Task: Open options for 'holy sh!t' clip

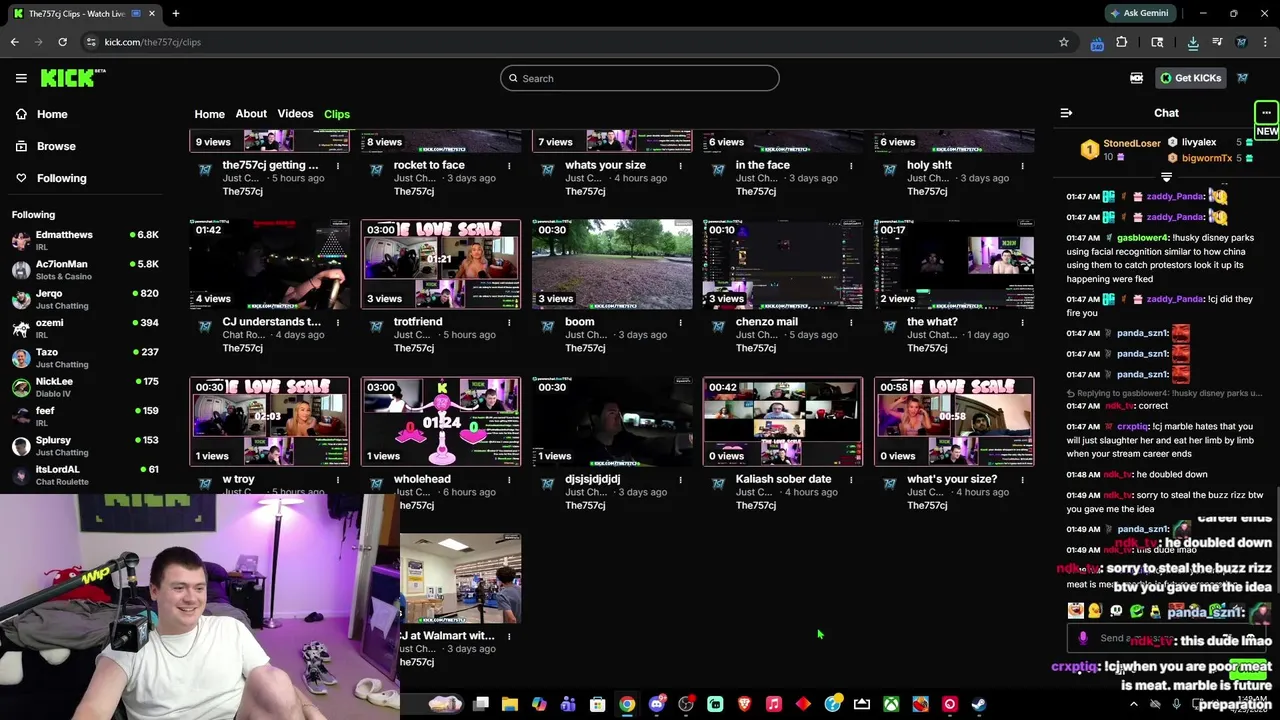Action: coord(1022,166)
